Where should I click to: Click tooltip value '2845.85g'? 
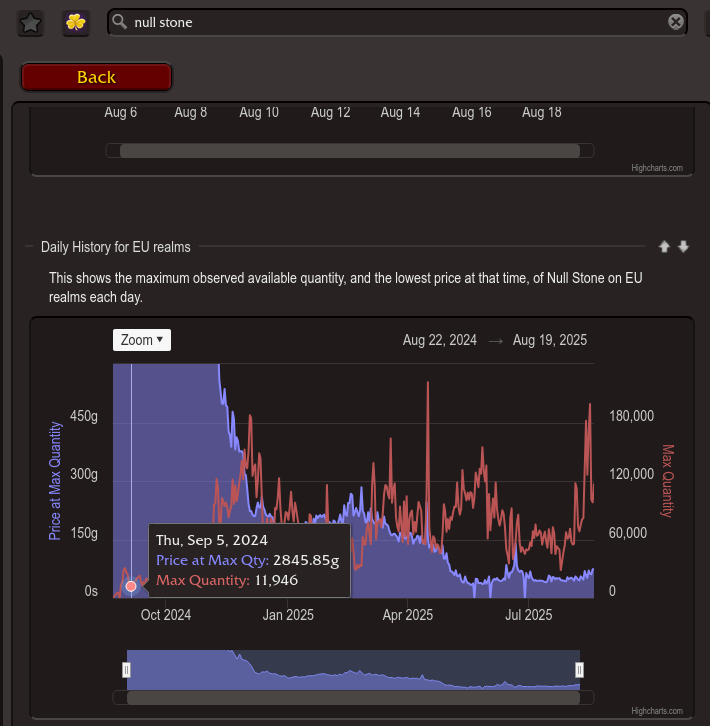pos(306,560)
